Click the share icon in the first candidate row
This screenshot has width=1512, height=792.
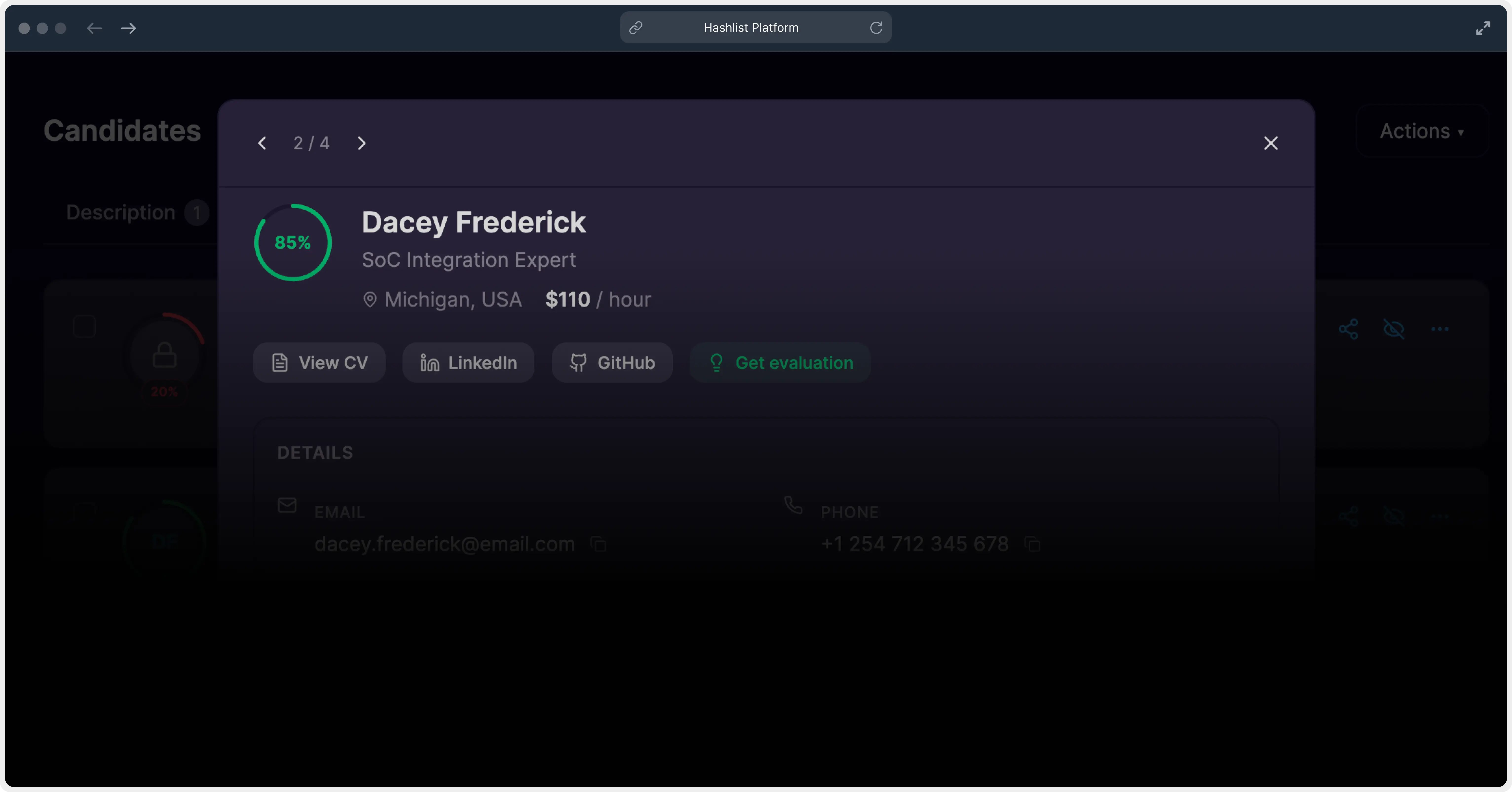(x=1348, y=329)
